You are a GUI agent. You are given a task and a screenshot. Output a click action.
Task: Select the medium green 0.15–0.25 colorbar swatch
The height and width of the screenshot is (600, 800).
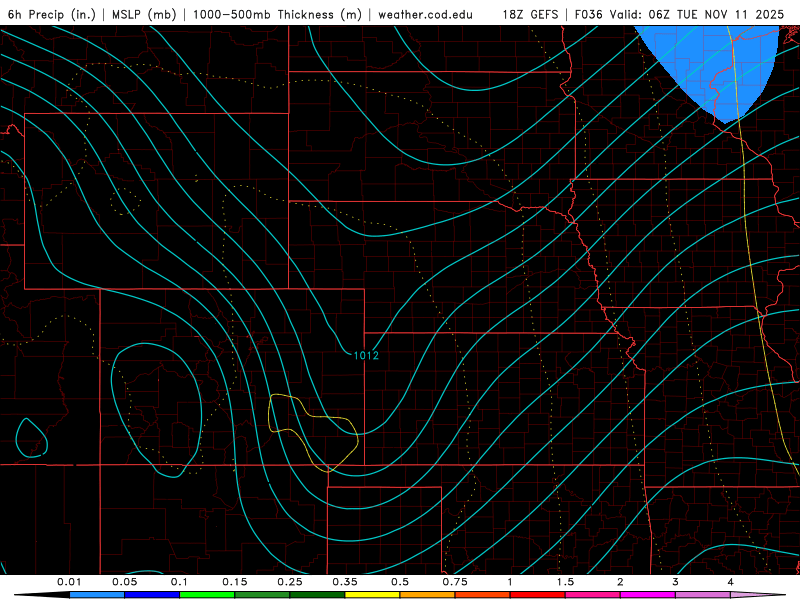coord(262,595)
